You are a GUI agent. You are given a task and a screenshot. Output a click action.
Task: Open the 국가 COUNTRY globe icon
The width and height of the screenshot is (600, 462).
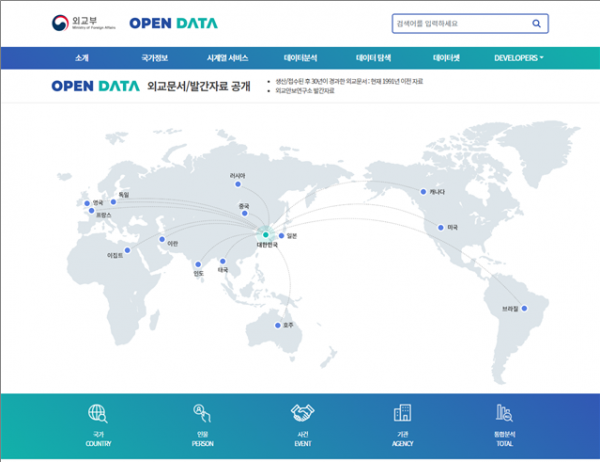[x=98, y=414]
